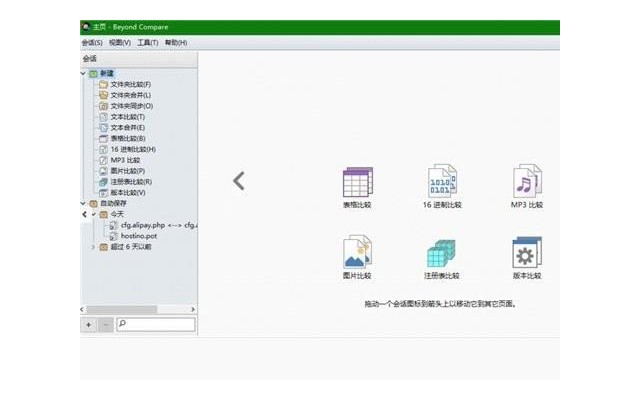Open the large 图片比较 picture icon
The image size is (640, 400).
358,252
